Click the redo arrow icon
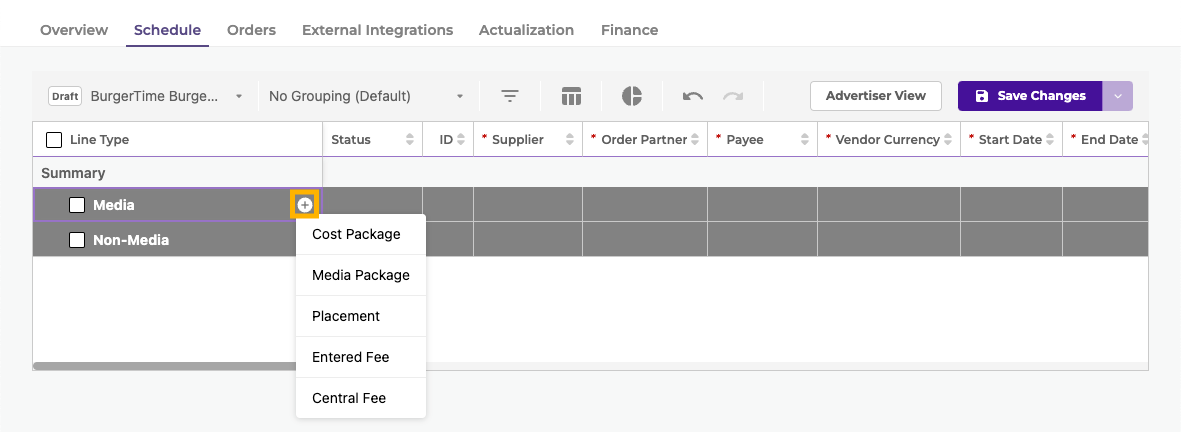Image resolution: width=1181 pixels, height=432 pixels. coord(733,96)
